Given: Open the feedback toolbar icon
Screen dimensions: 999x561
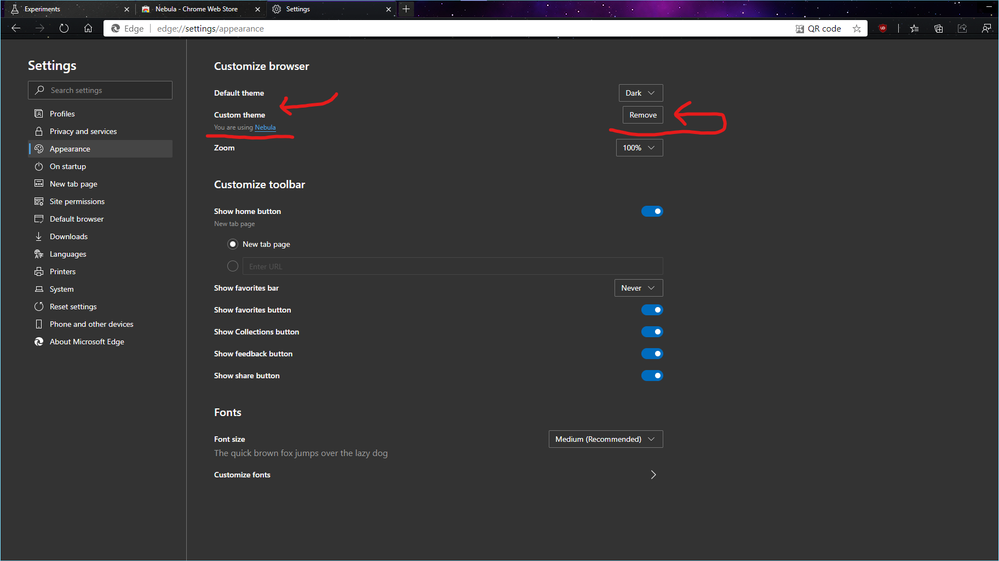Looking at the screenshot, I should [x=986, y=29].
